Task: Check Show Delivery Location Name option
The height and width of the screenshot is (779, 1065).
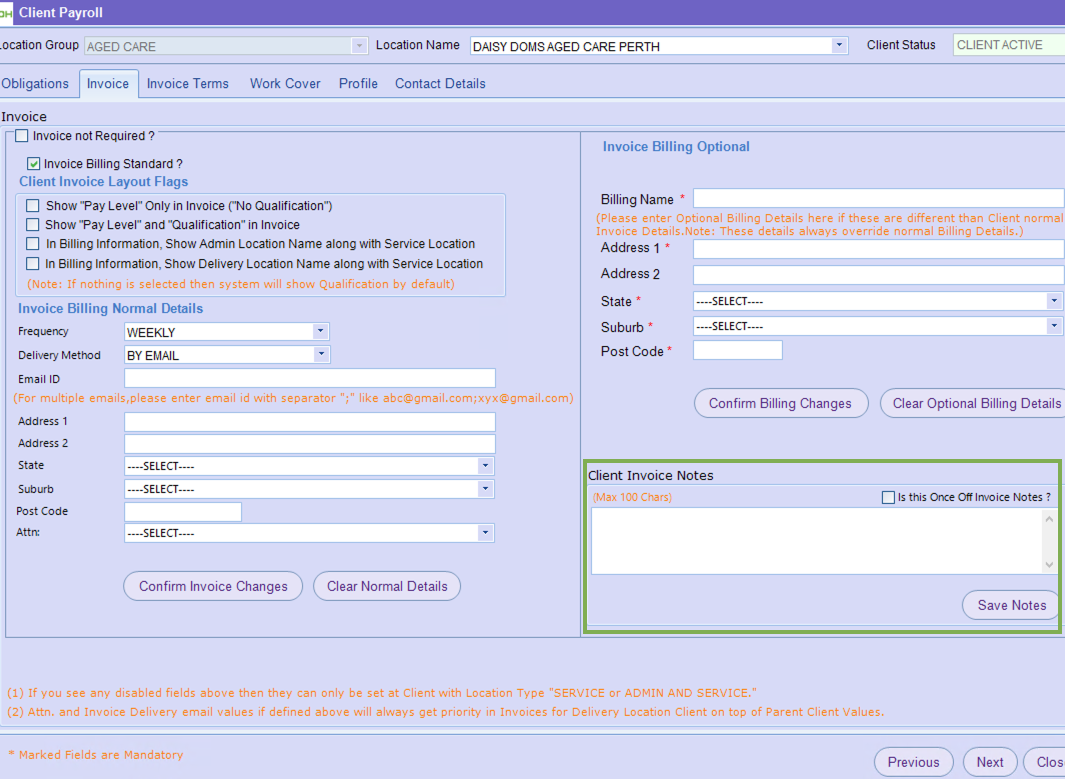Action: [x=33, y=265]
